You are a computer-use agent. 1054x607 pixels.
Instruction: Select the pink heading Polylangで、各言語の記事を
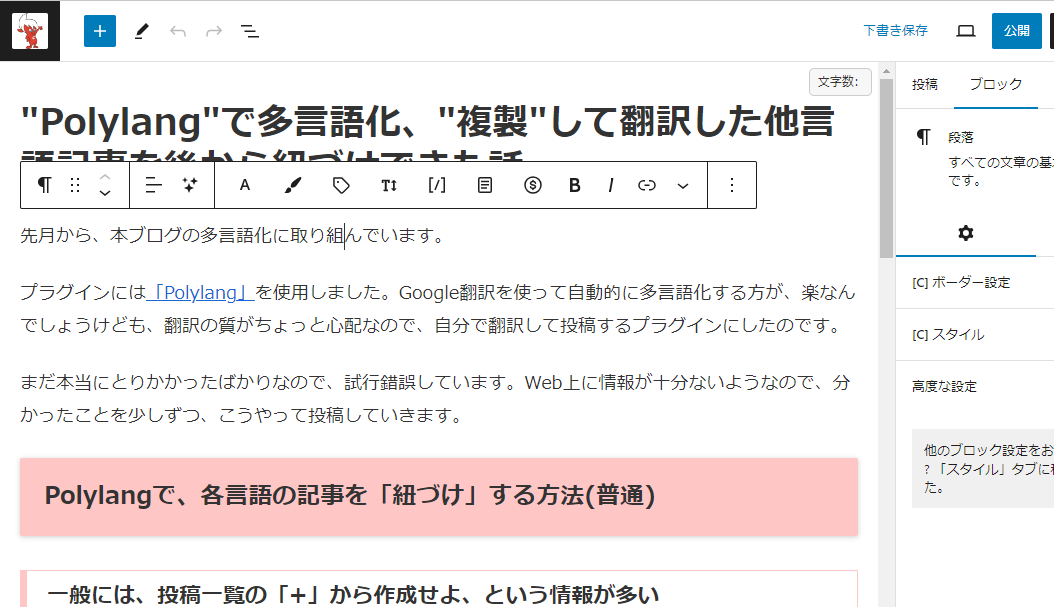pos(439,497)
